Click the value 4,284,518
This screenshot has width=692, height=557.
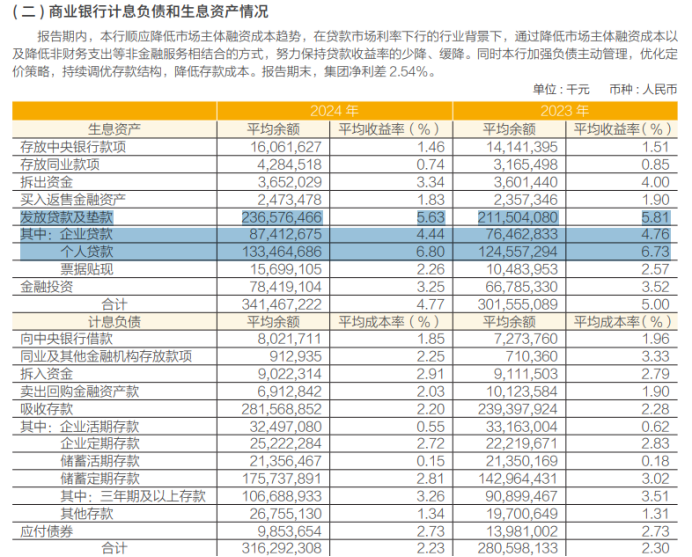point(289,164)
